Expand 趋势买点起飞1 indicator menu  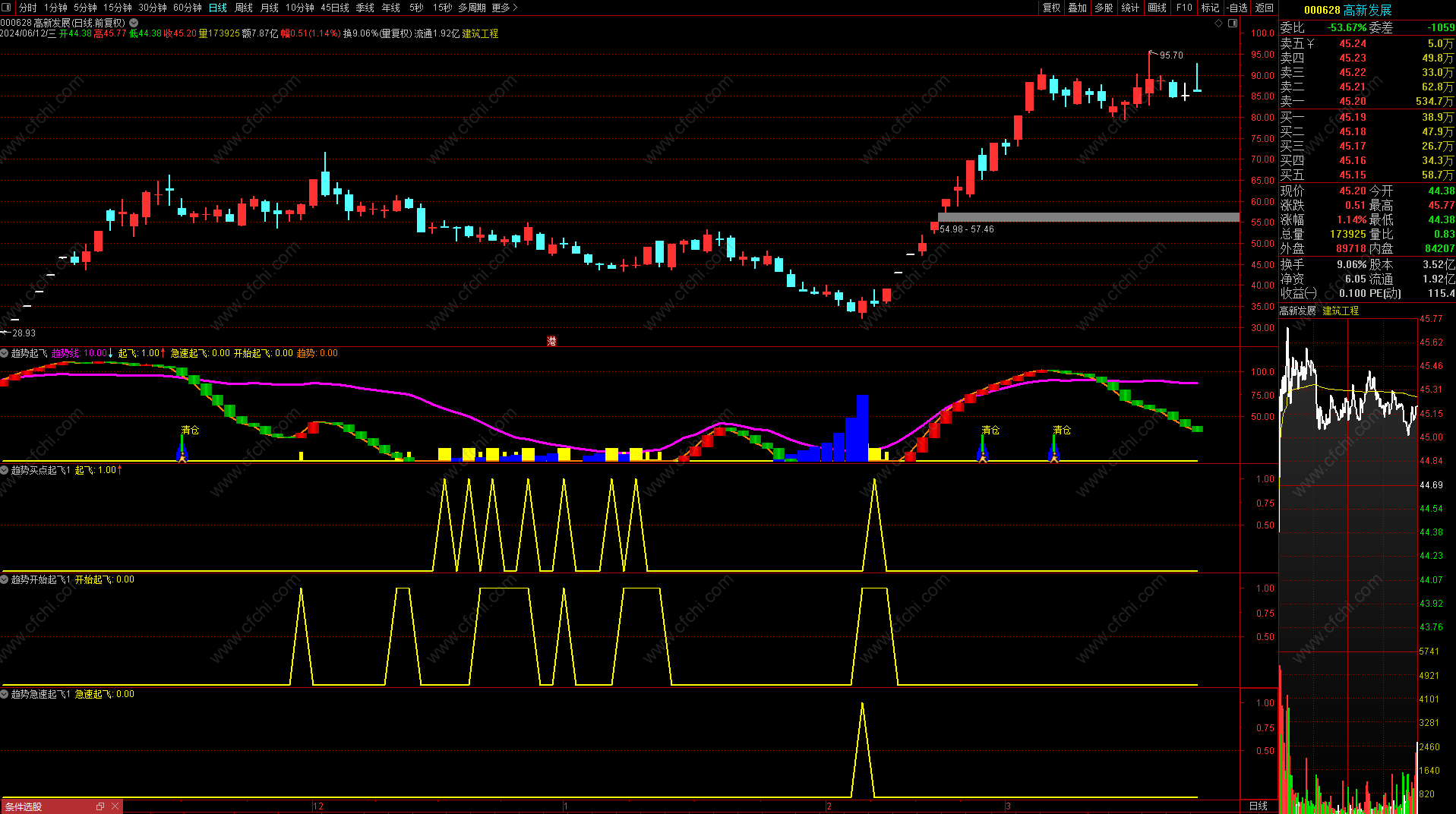[x=5, y=470]
